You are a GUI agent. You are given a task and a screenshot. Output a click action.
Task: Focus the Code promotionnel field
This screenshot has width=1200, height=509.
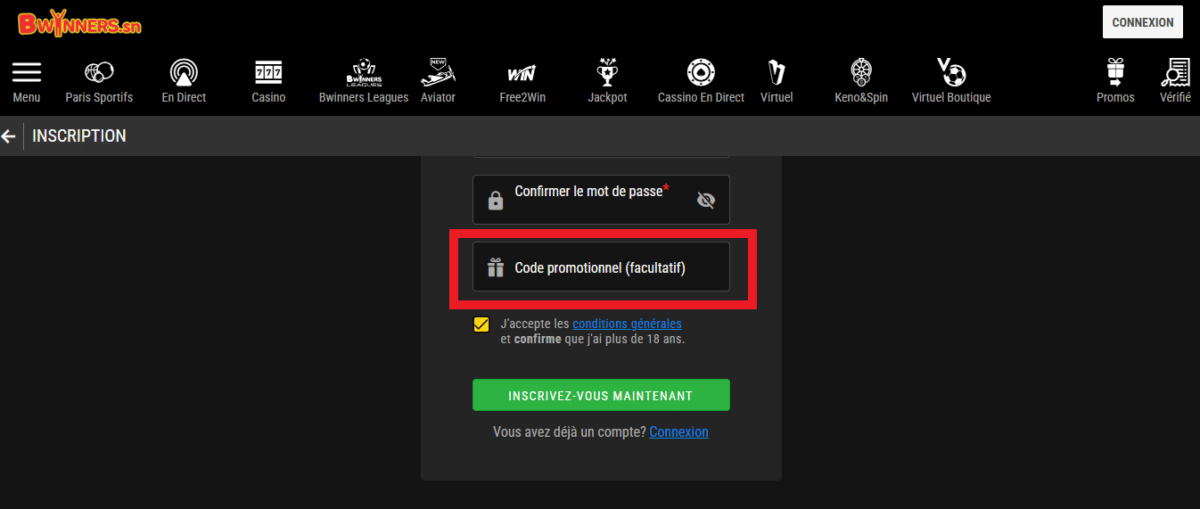coord(601,267)
